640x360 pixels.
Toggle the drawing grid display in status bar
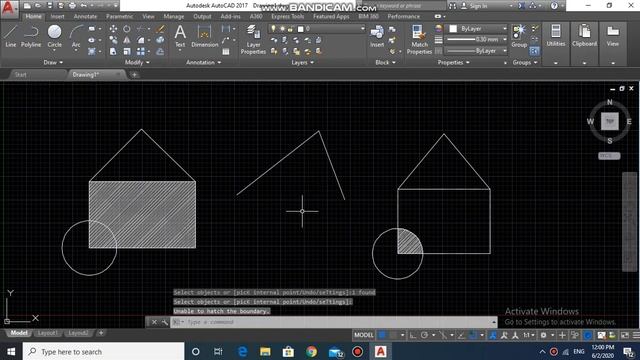pyautogui.click(x=382, y=335)
